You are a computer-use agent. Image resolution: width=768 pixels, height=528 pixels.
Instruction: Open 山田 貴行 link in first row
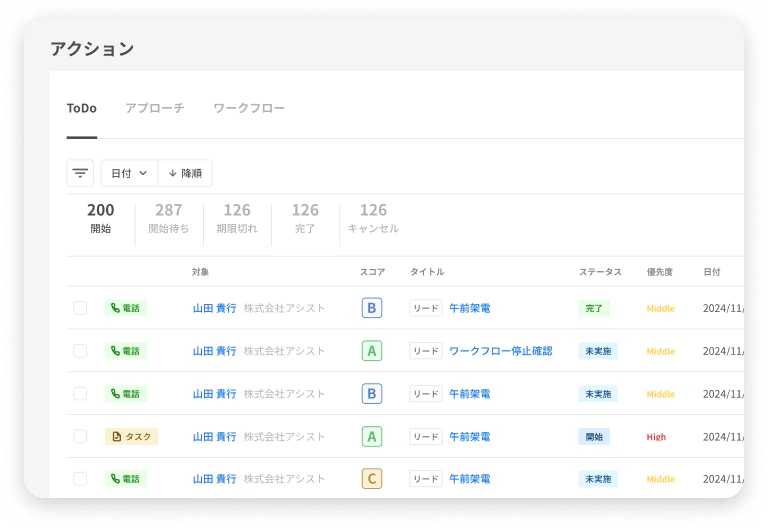pyautogui.click(x=214, y=308)
